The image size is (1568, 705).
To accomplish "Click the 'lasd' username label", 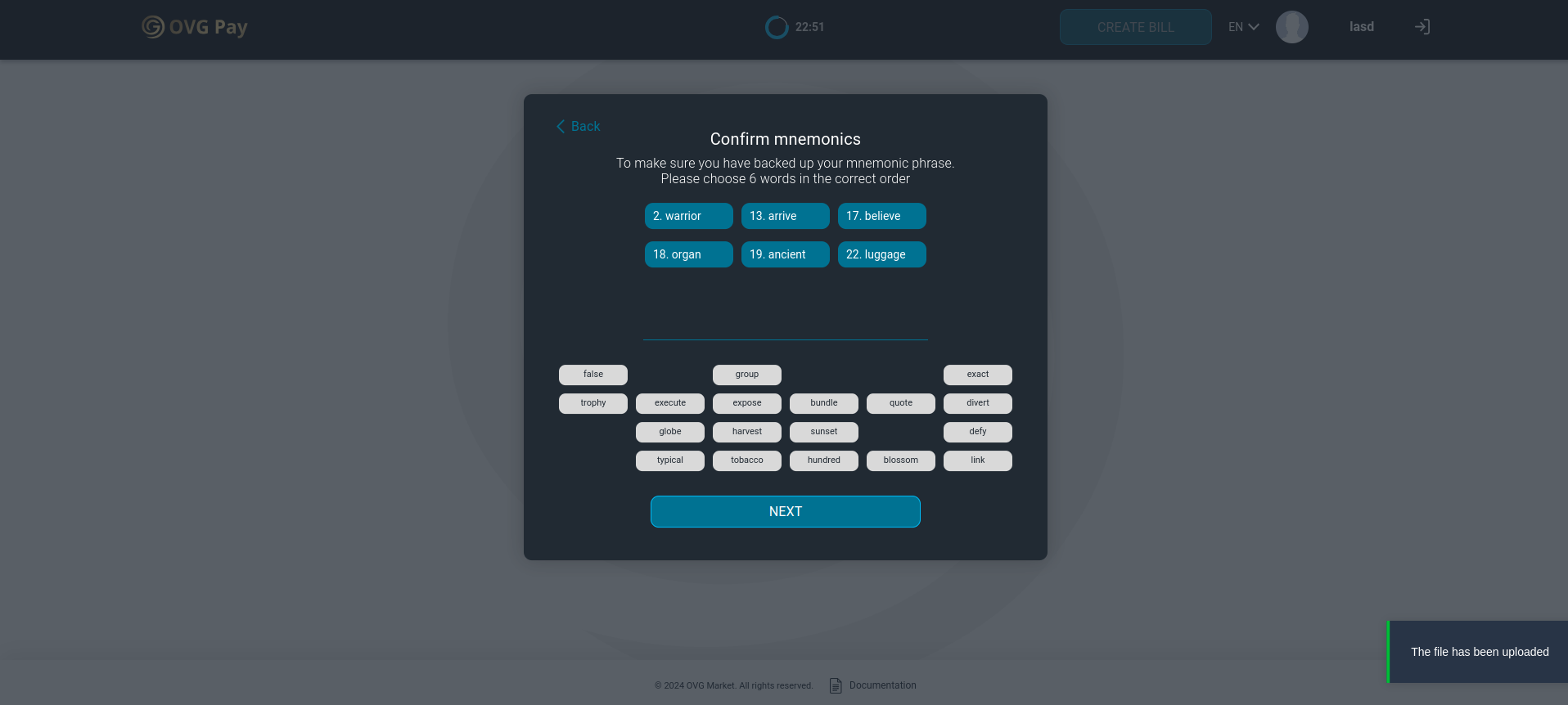I will [1361, 27].
